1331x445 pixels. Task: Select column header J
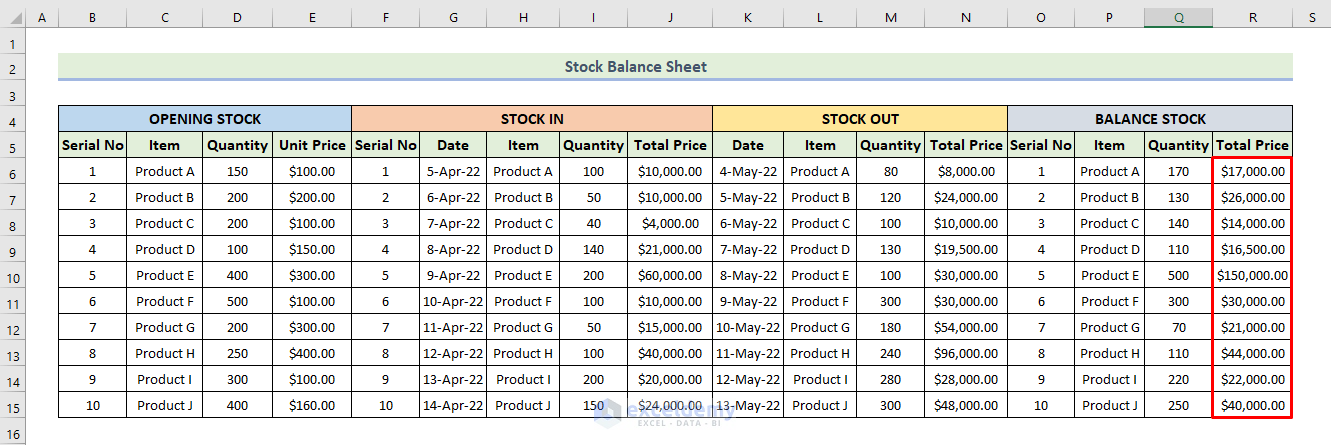click(x=670, y=18)
